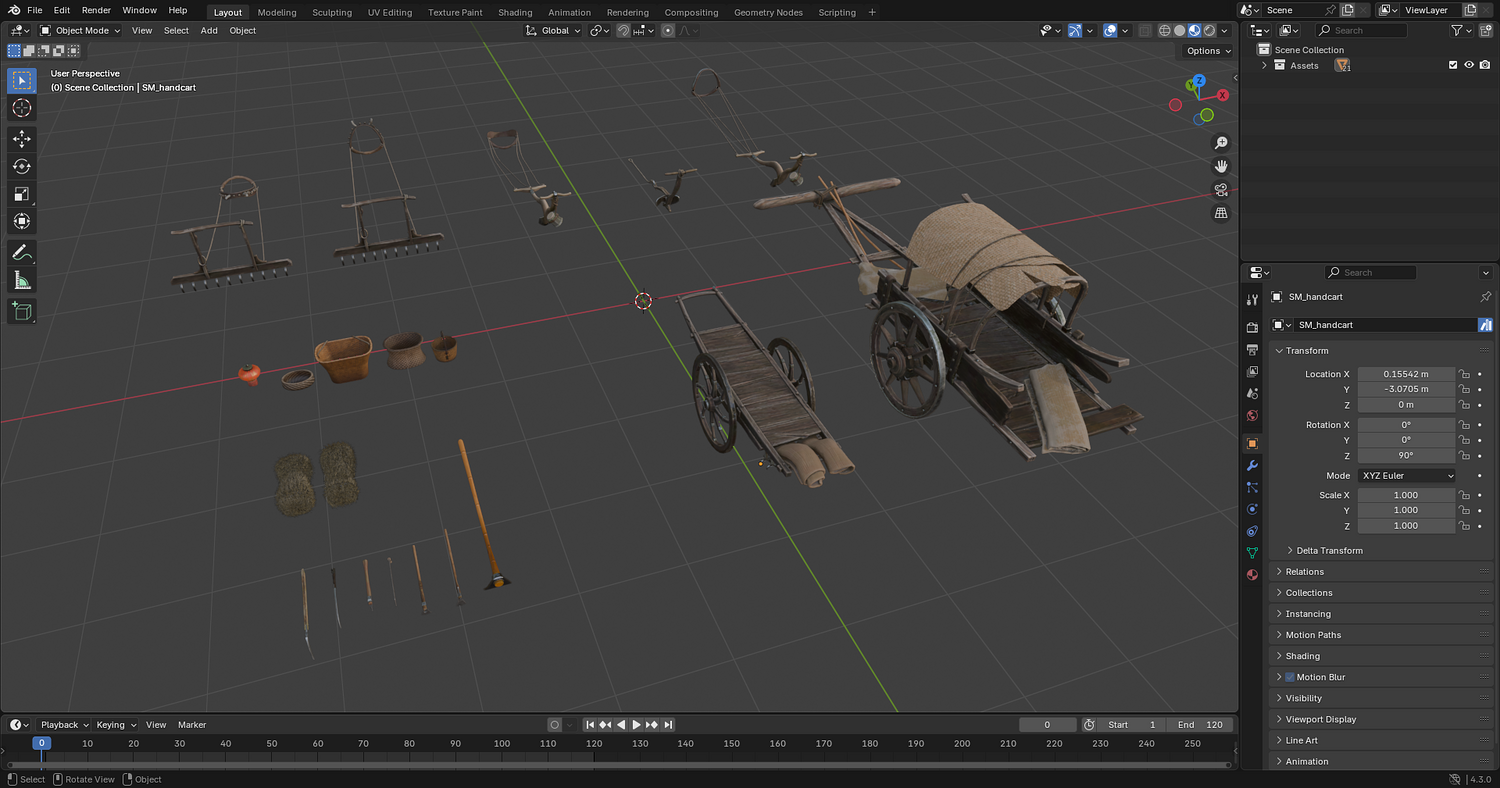This screenshot has width=1500, height=788.
Task: Click the Options button in the viewport
Action: coord(1207,51)
